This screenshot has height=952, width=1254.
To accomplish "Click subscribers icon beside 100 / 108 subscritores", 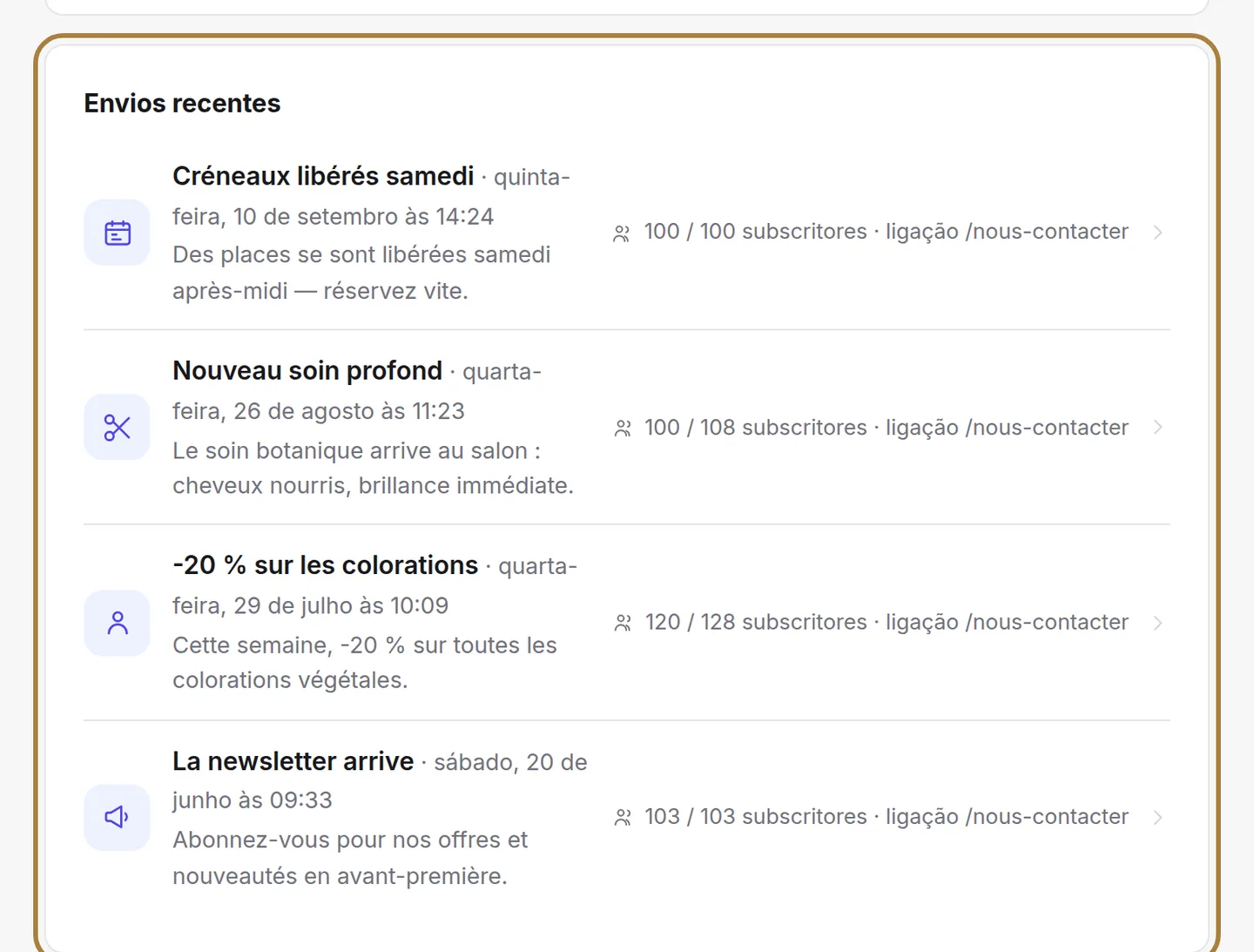I will [x=622, y=429].
